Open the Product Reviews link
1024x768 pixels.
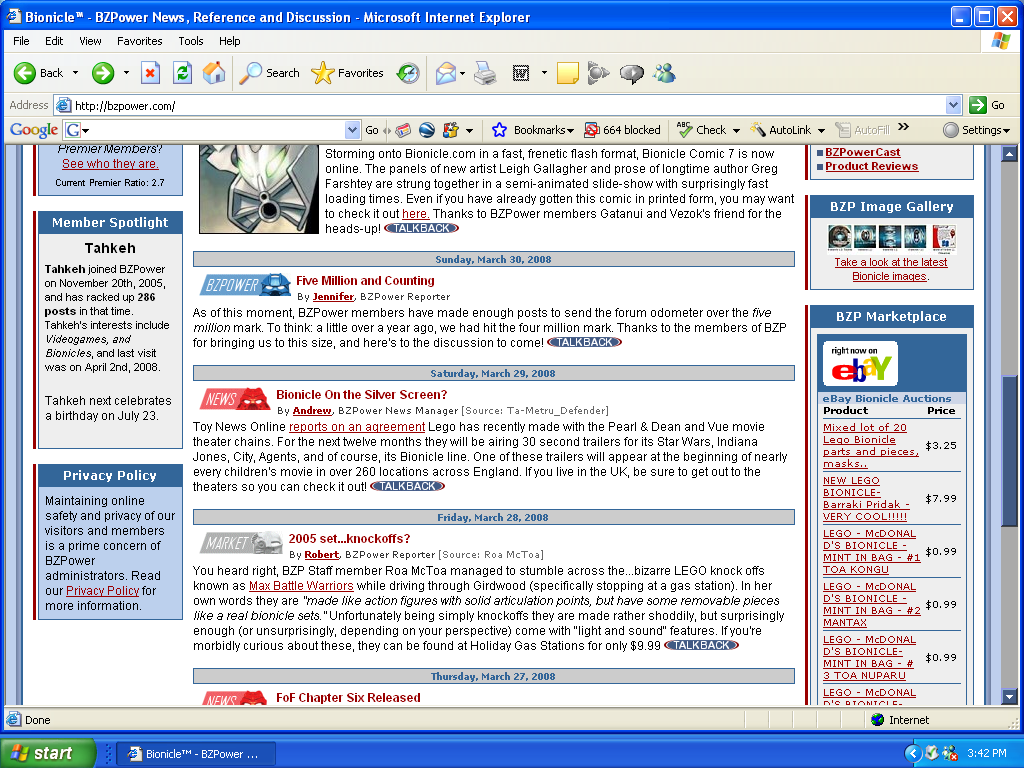(x=871, y=166)
